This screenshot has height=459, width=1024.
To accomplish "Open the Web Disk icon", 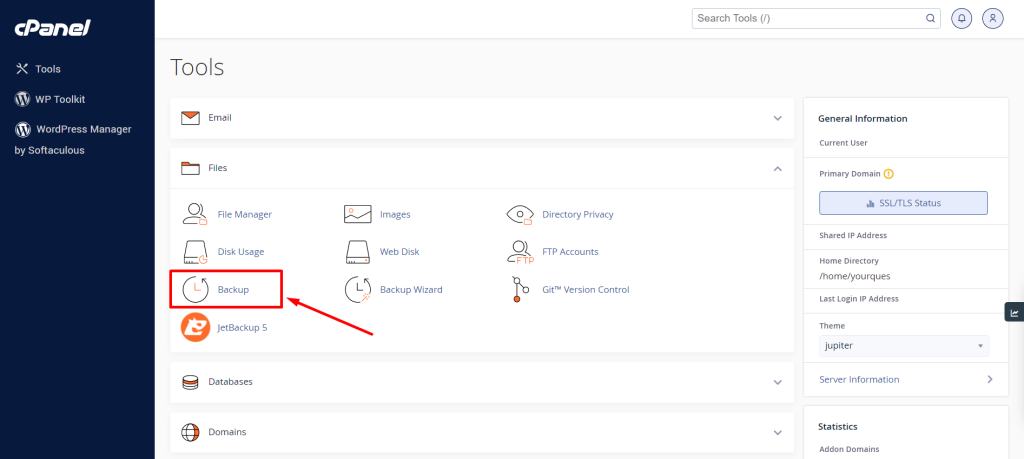I will tap(357, 251).
